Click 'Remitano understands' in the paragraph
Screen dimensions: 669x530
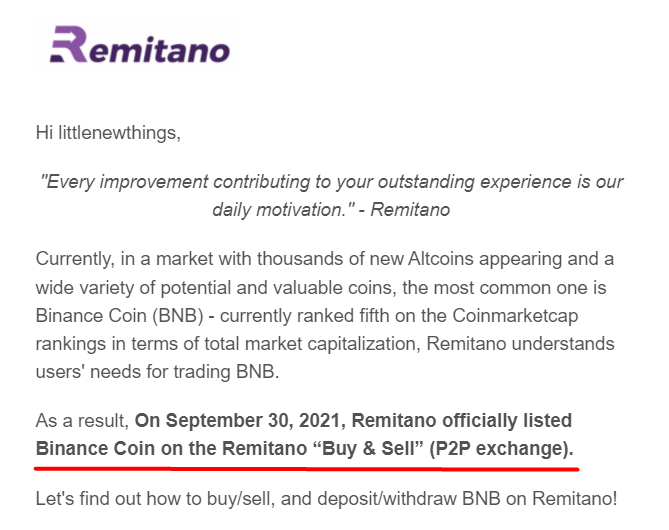click(521, 344)
